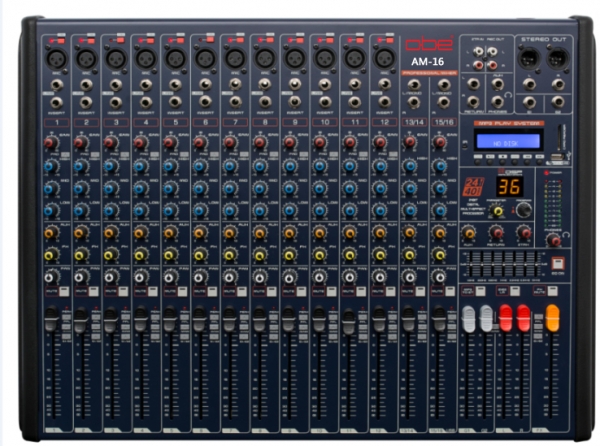Click the orange AUX knob on channel 8

259,233
